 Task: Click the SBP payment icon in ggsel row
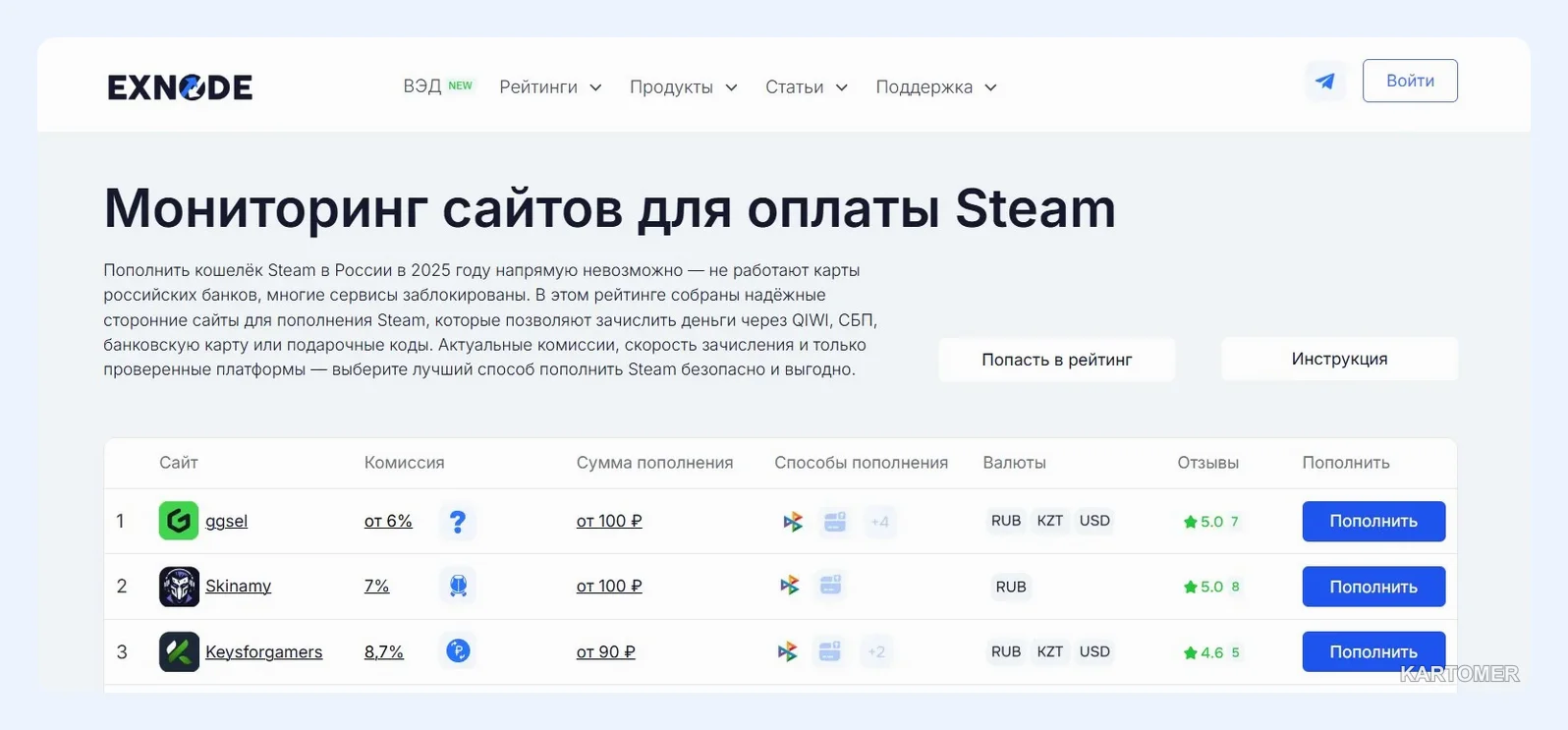[792, 522]
